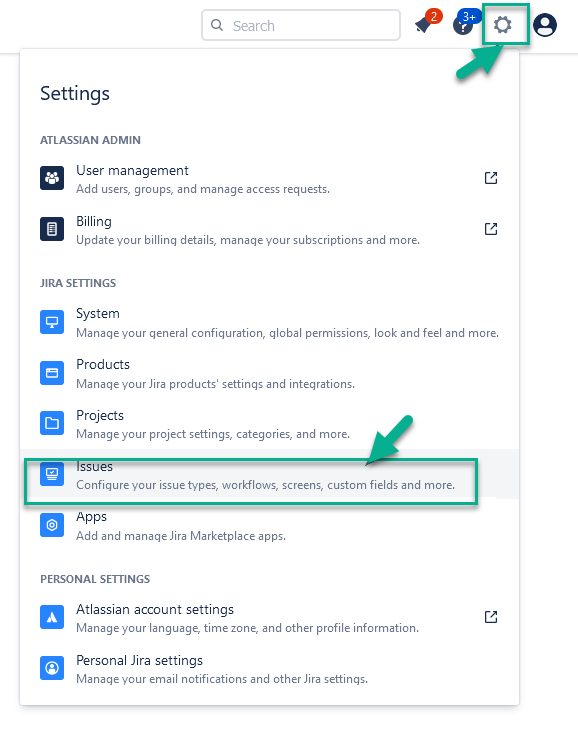The image size is (578, 750).
Task: Open external link beside Atlassian account settings
Action: tap(491, 617)
